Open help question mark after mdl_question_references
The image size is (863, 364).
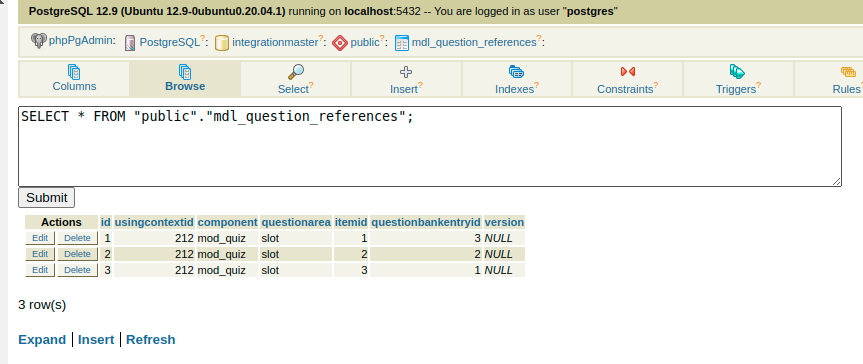click(x=539, y=39)
